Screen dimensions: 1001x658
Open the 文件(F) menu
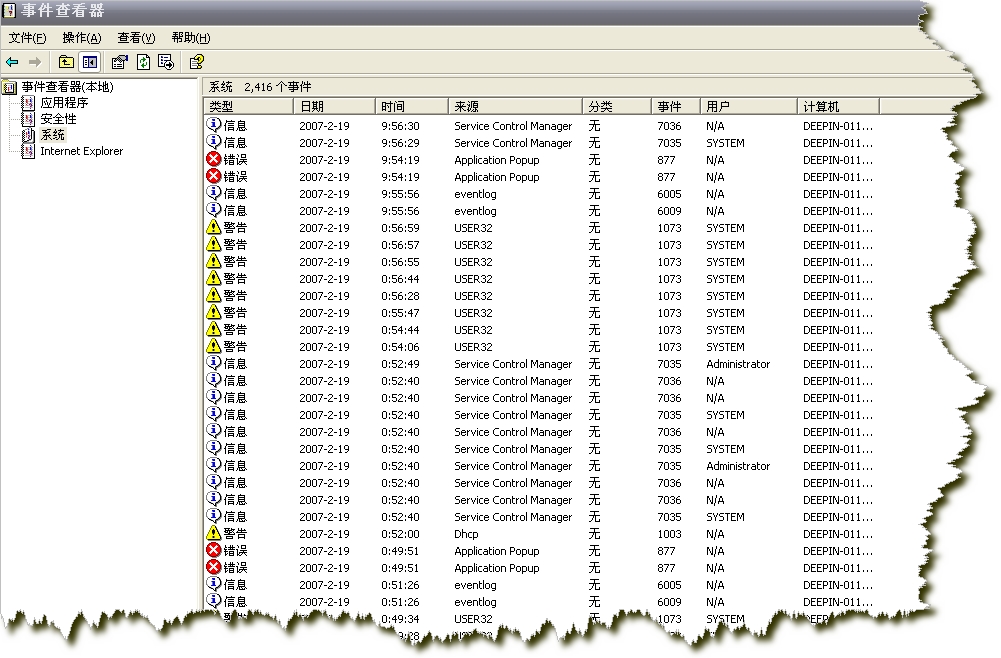[x=27, y=38]
